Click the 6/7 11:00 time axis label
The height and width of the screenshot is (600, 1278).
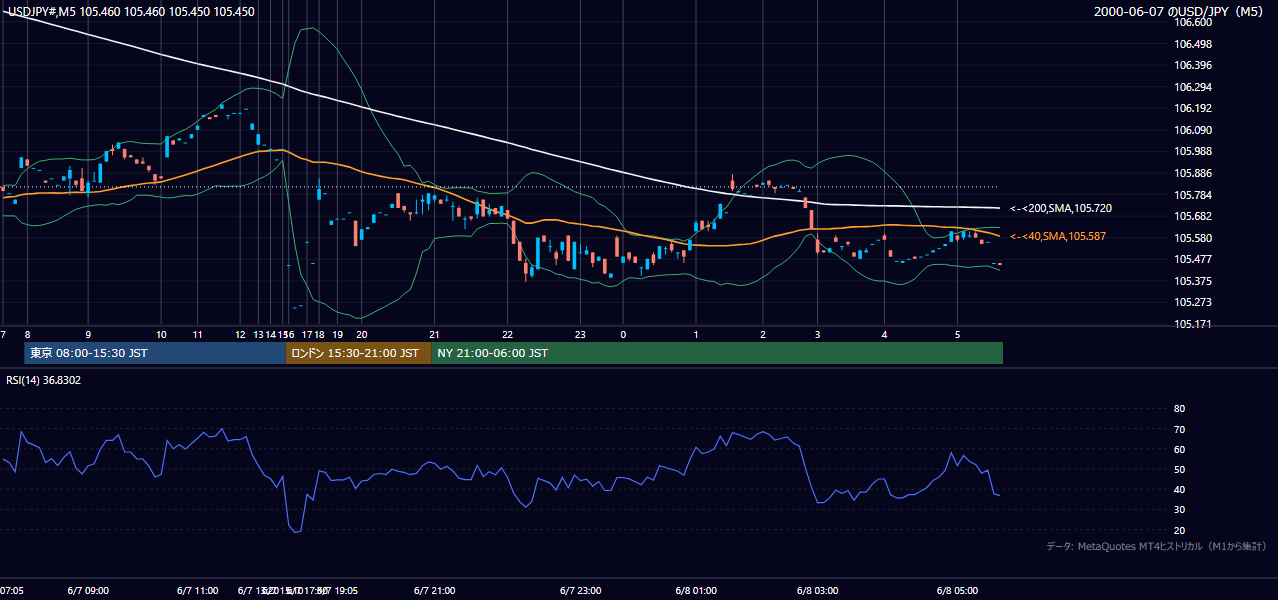point(198,590)
